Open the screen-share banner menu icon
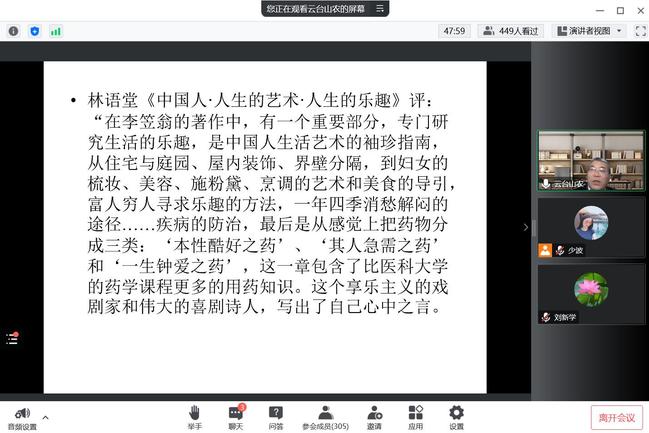This screenshot has height=433, width=649. [x=378, y=9]
